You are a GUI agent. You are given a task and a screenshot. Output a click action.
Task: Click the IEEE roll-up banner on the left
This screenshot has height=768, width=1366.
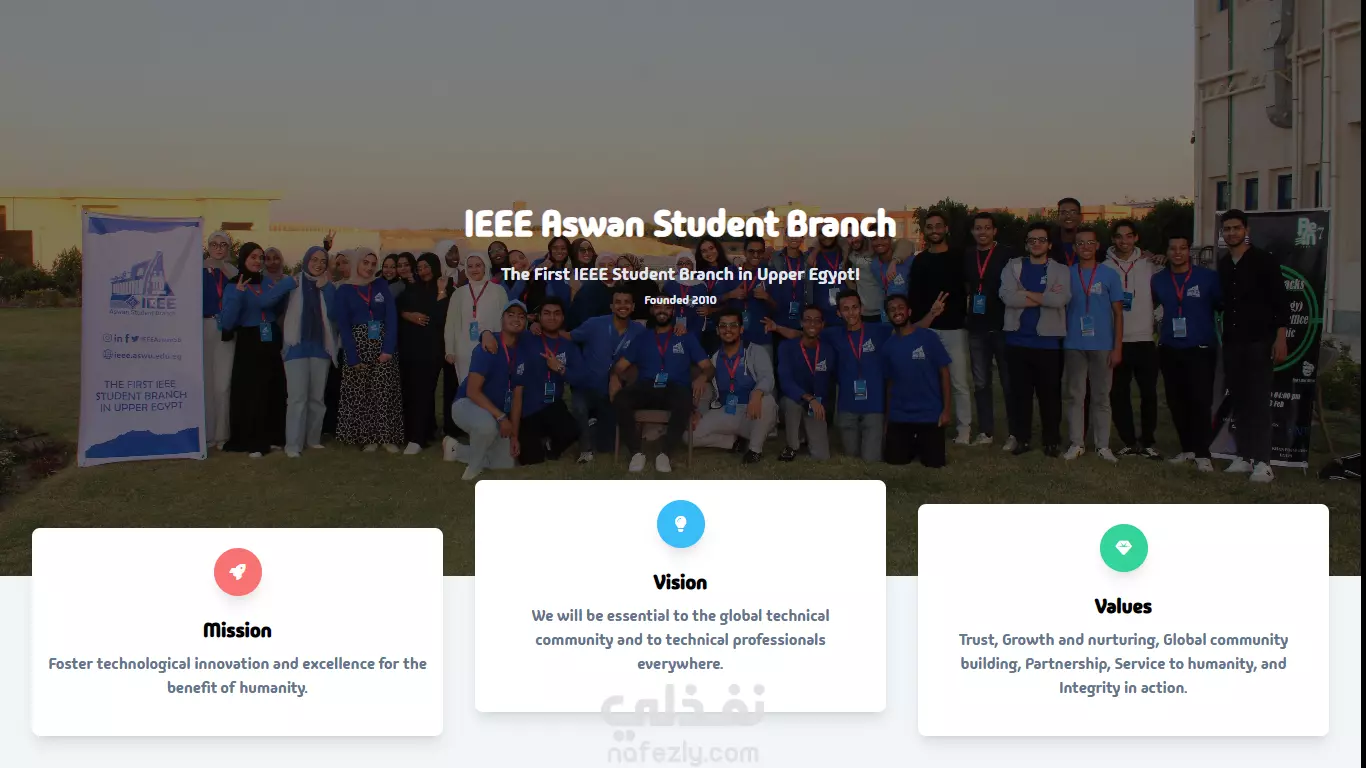(x=141, y=339)
